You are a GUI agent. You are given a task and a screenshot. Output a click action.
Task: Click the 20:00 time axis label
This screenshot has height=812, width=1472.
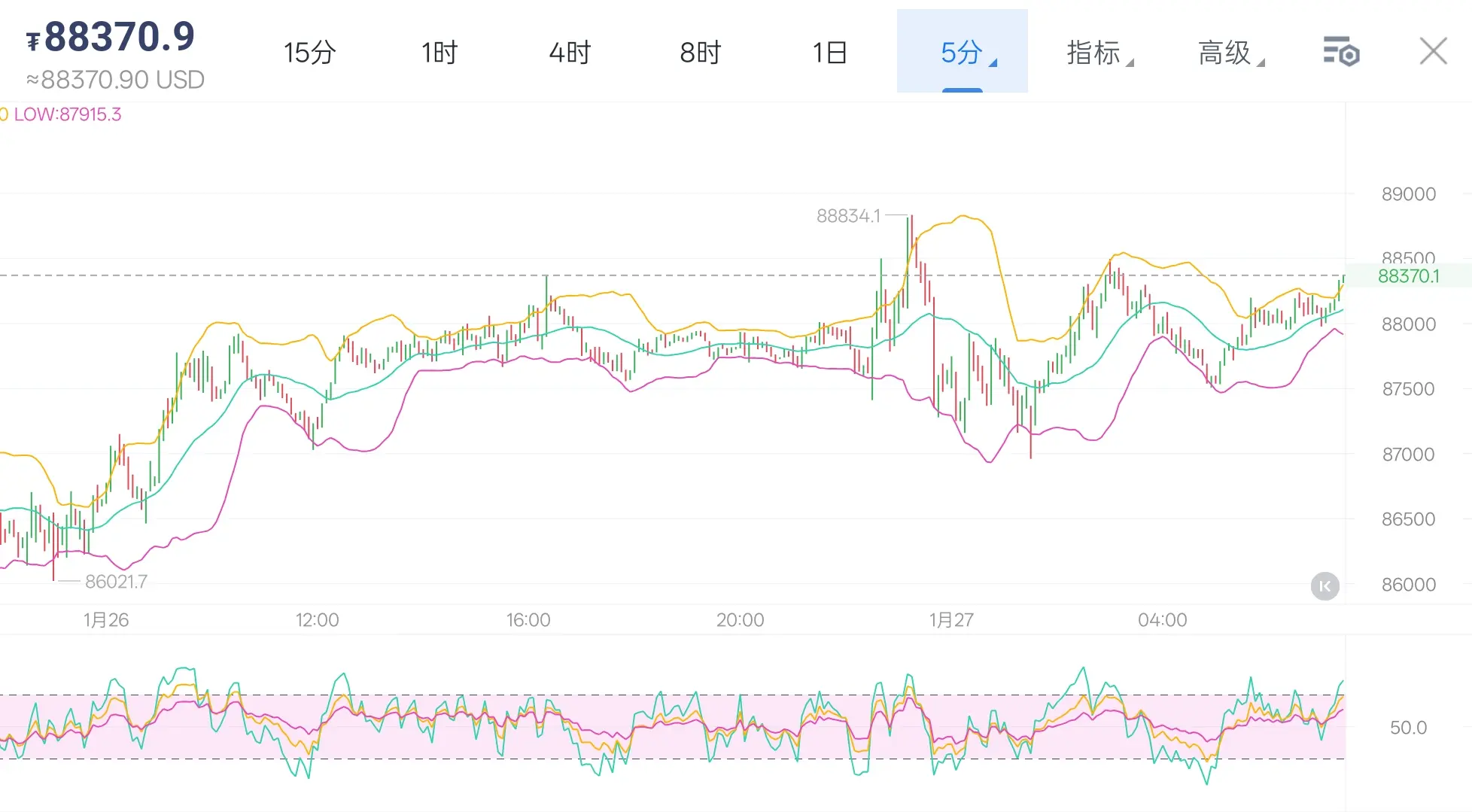tap(740, 620)
